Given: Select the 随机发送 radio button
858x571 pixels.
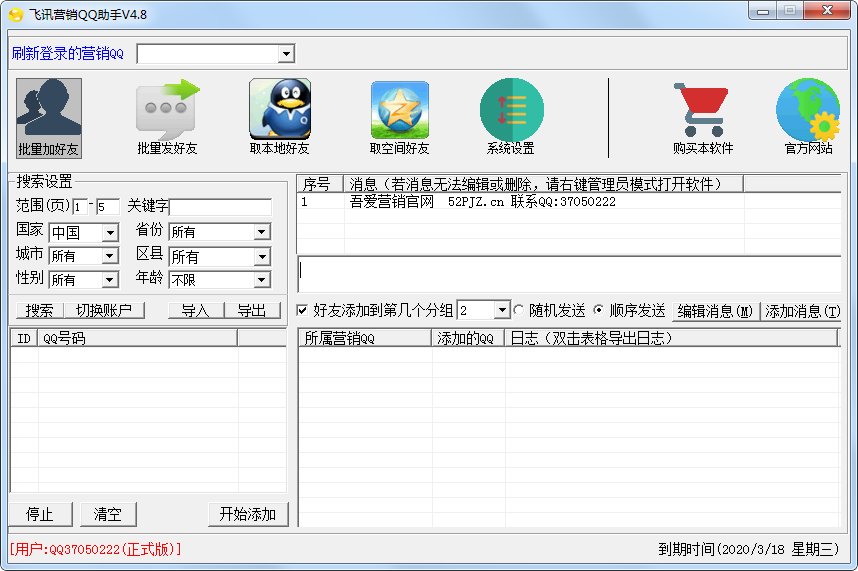Looking at the screenshot, I should 518,311.
